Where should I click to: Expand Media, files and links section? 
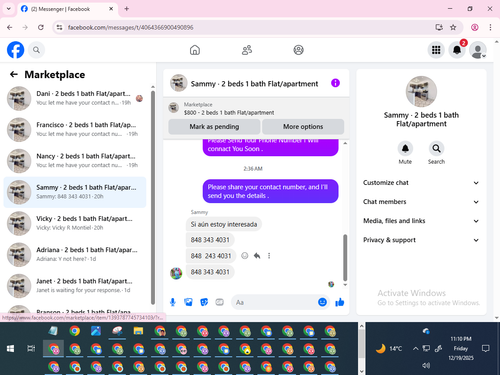coord(421,221)
